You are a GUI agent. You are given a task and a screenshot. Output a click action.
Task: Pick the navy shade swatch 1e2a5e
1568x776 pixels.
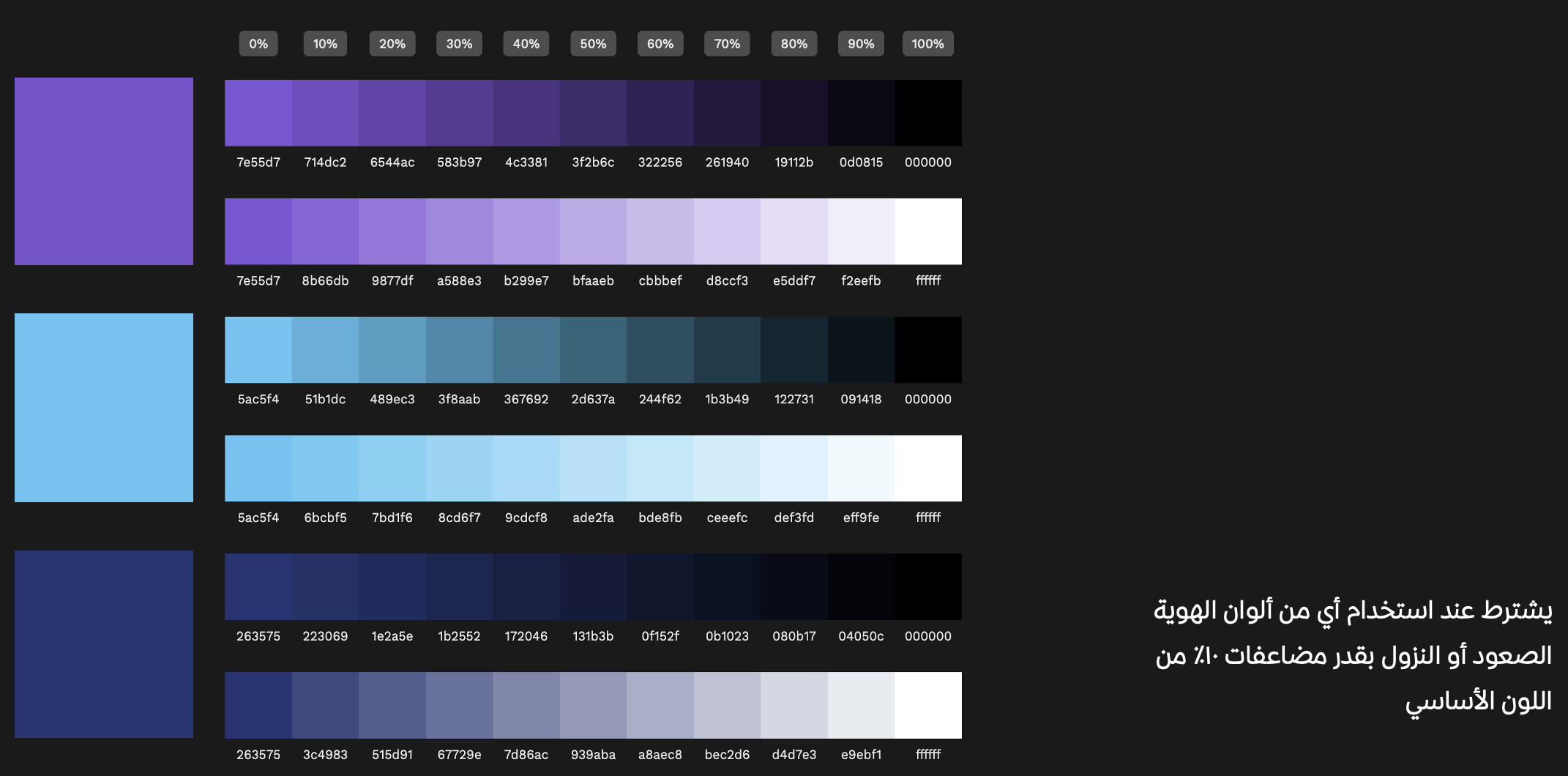[x=392, y=587]
